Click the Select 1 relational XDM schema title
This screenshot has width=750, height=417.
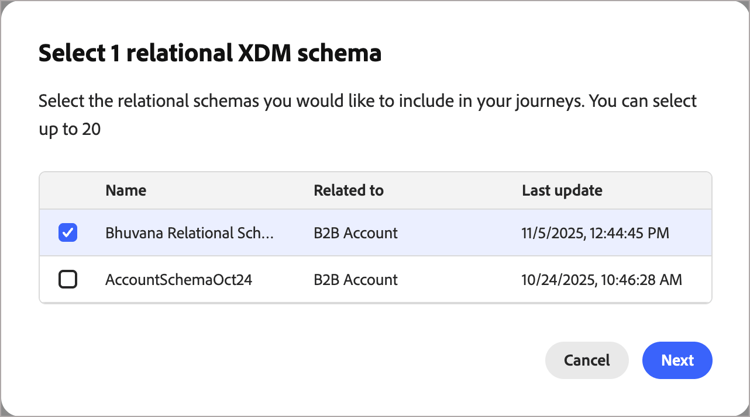210,54
